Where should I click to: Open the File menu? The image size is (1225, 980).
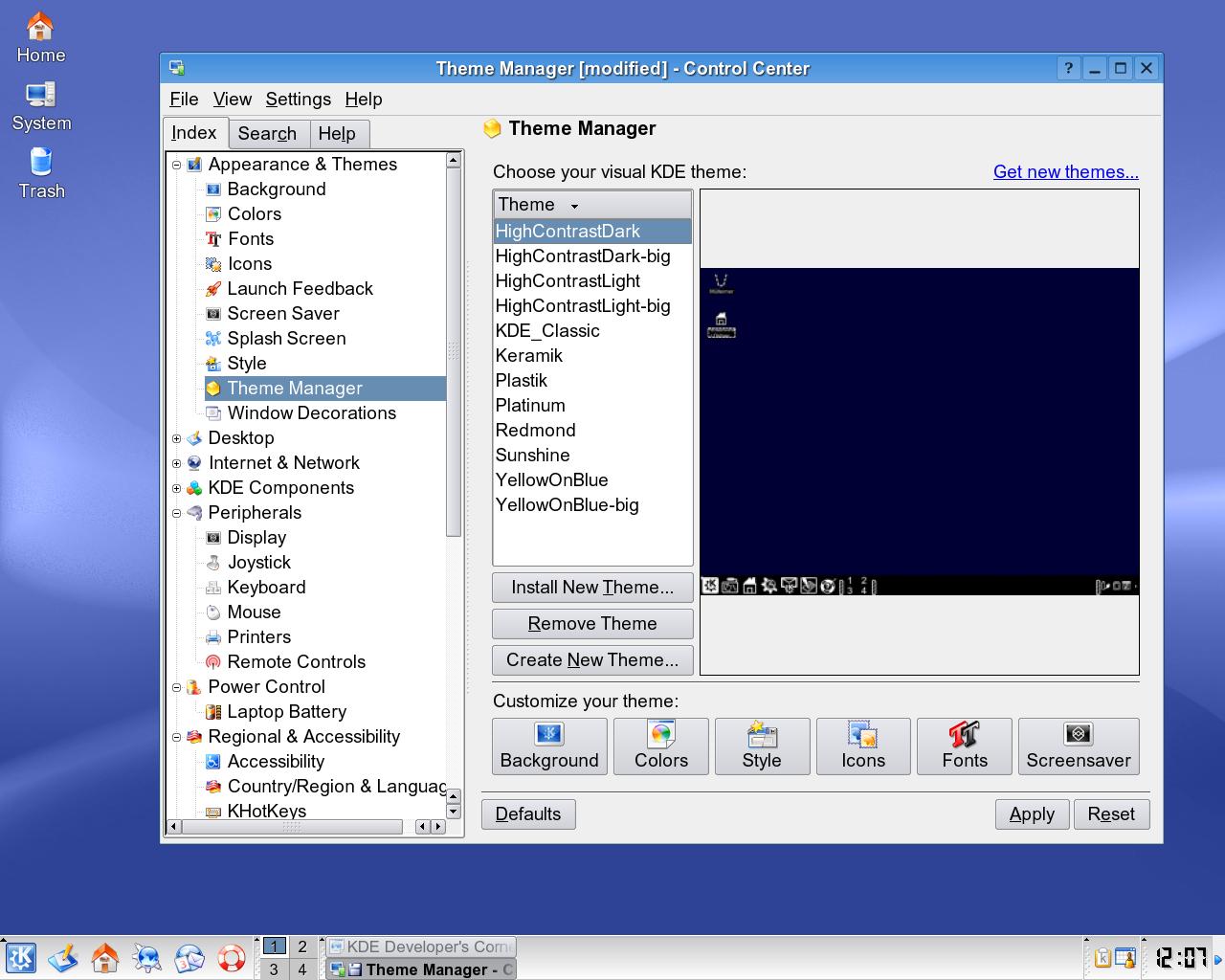coord(184,100)
